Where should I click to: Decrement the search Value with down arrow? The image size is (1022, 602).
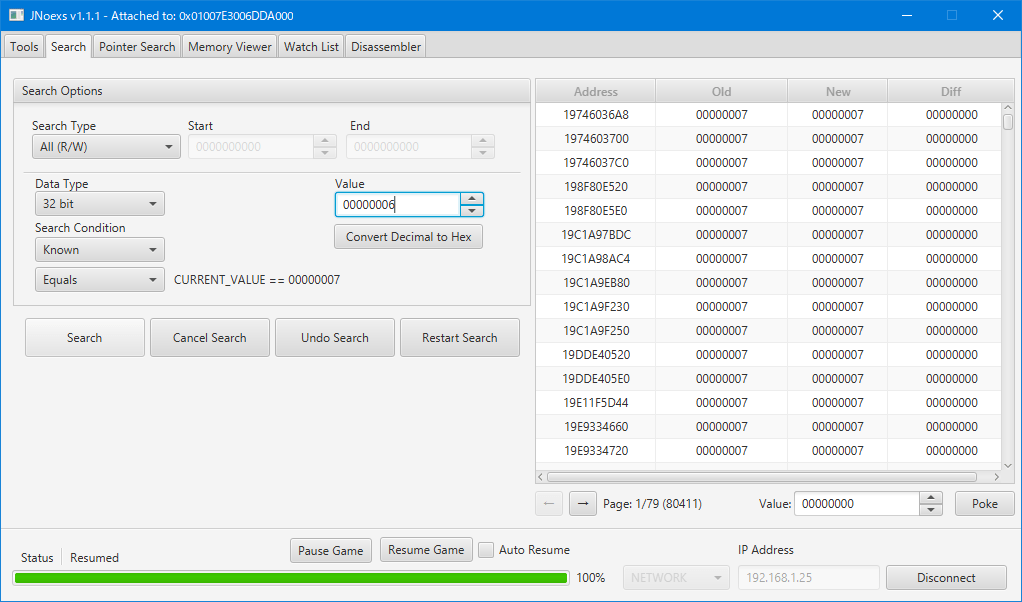(x=472, y=210)
